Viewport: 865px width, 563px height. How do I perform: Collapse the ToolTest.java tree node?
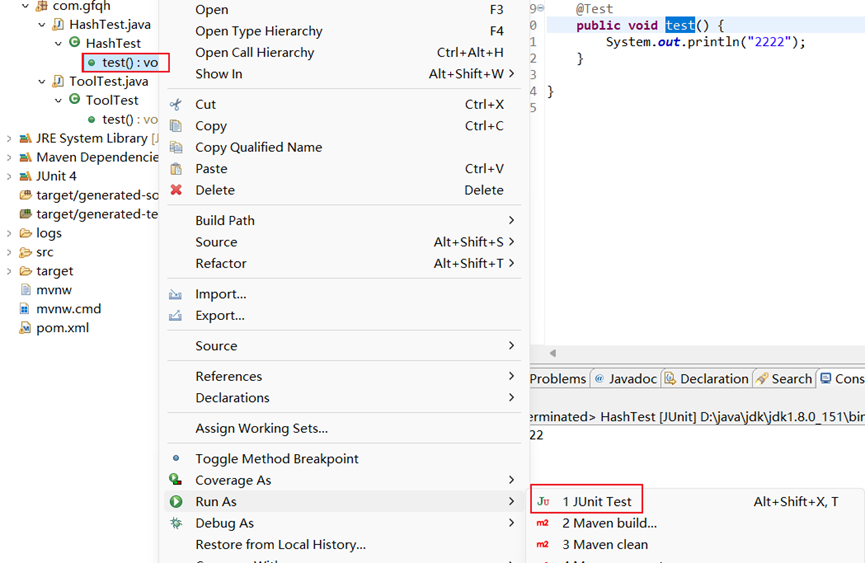coord(42,82)
